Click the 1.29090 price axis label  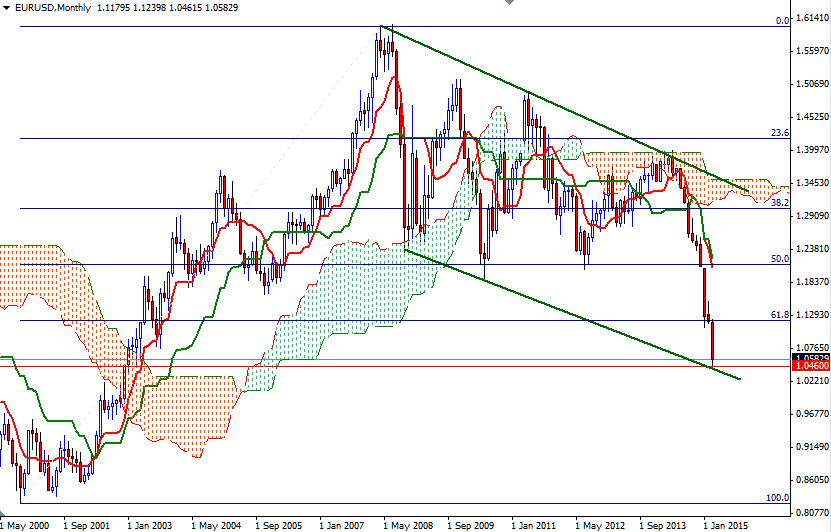point(812,216)
